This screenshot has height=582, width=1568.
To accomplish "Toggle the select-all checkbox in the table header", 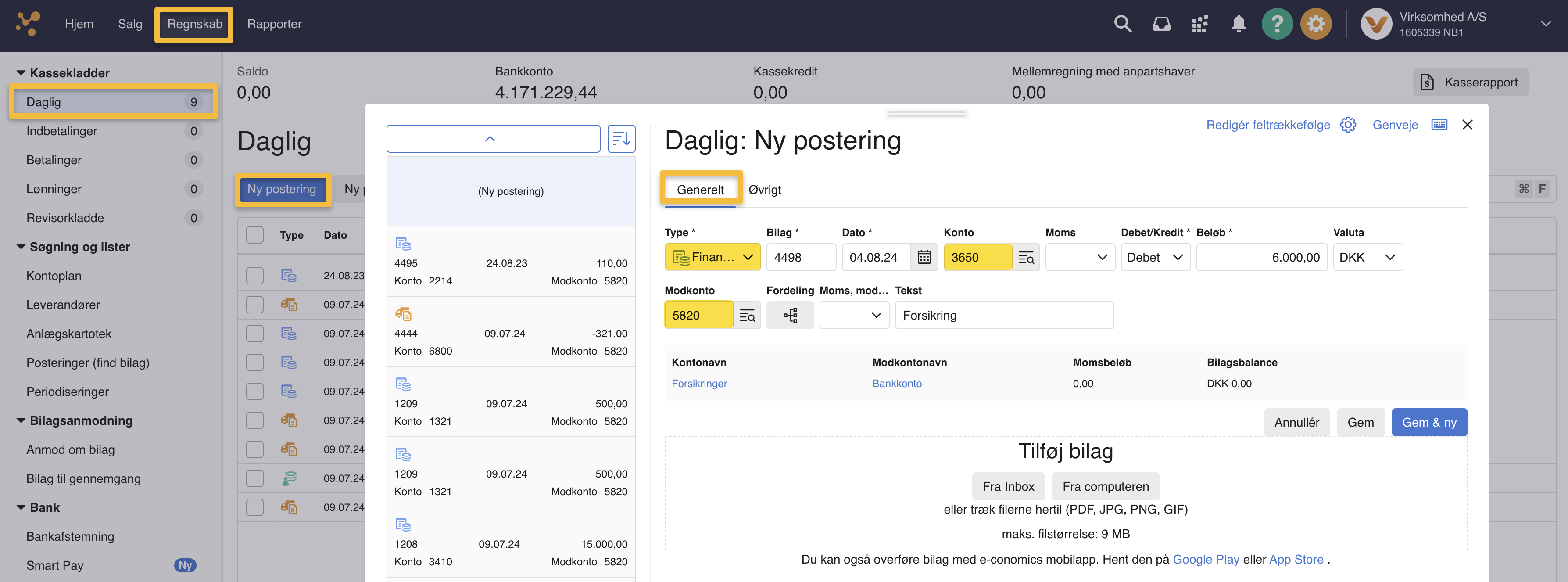I will [x=254, y=234].
